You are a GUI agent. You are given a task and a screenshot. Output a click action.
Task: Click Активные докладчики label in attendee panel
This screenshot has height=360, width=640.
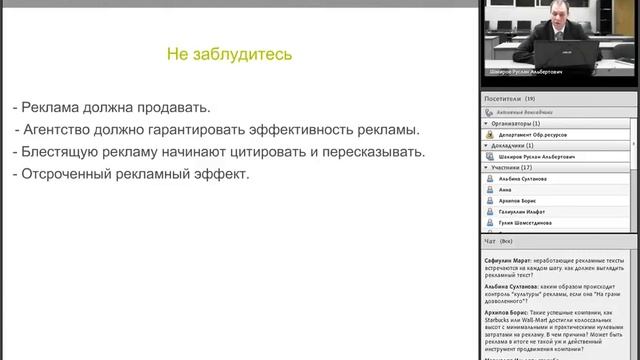[524, 112]
